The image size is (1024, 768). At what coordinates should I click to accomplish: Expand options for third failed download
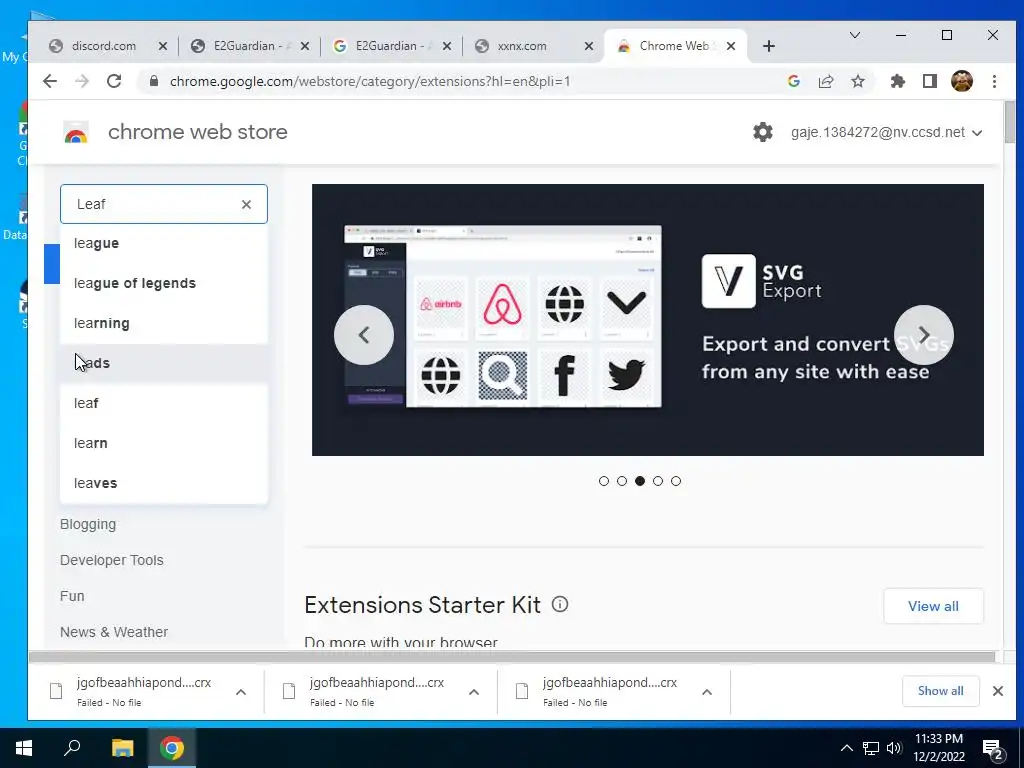point(707,692)
